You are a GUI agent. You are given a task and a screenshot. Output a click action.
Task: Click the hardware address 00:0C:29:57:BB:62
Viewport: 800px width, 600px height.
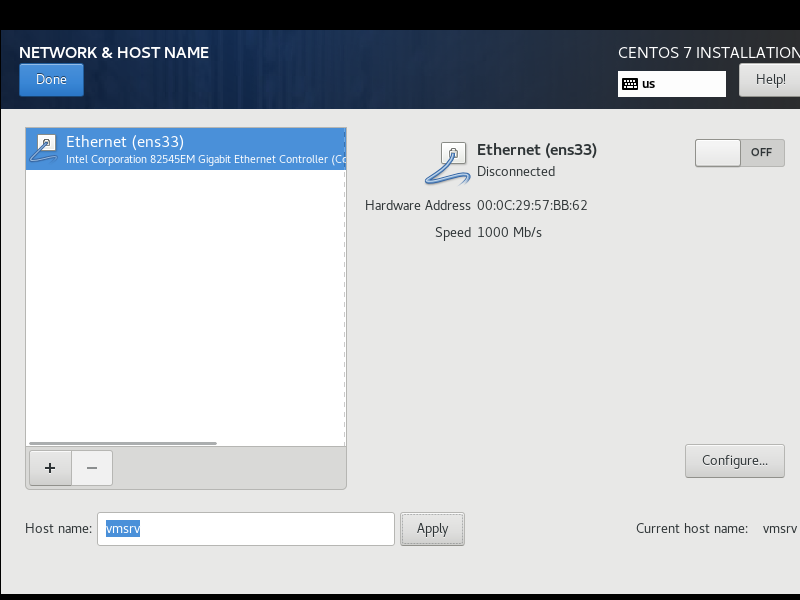[x=532, y=206]
